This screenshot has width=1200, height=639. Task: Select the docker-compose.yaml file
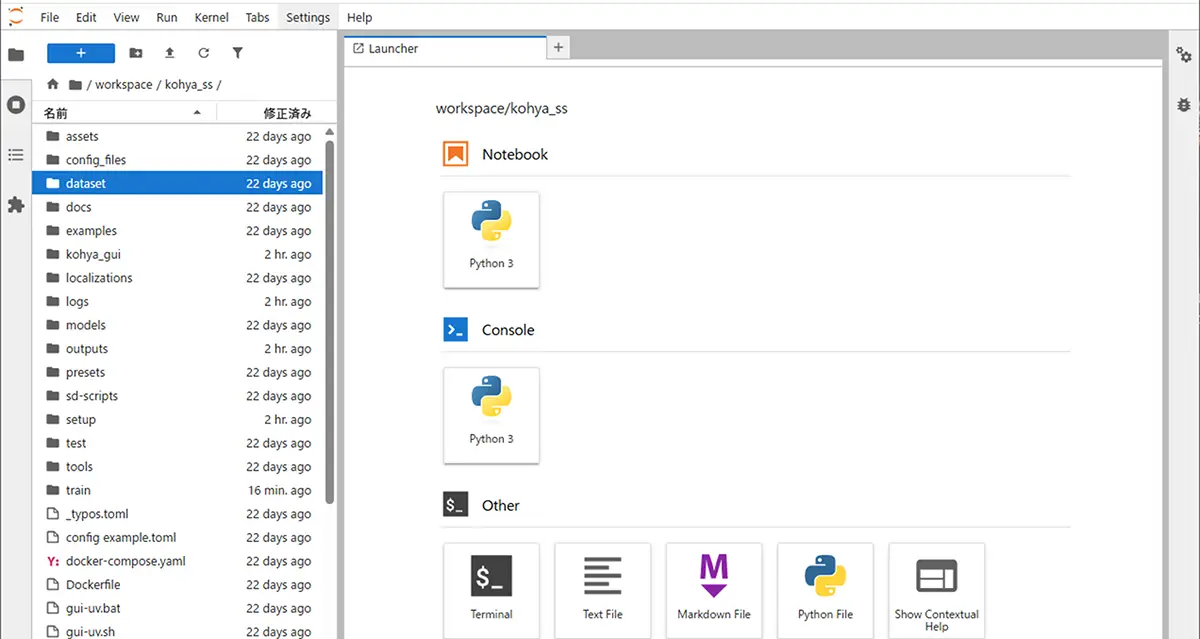pyautogui.click(x=179, y=561)
